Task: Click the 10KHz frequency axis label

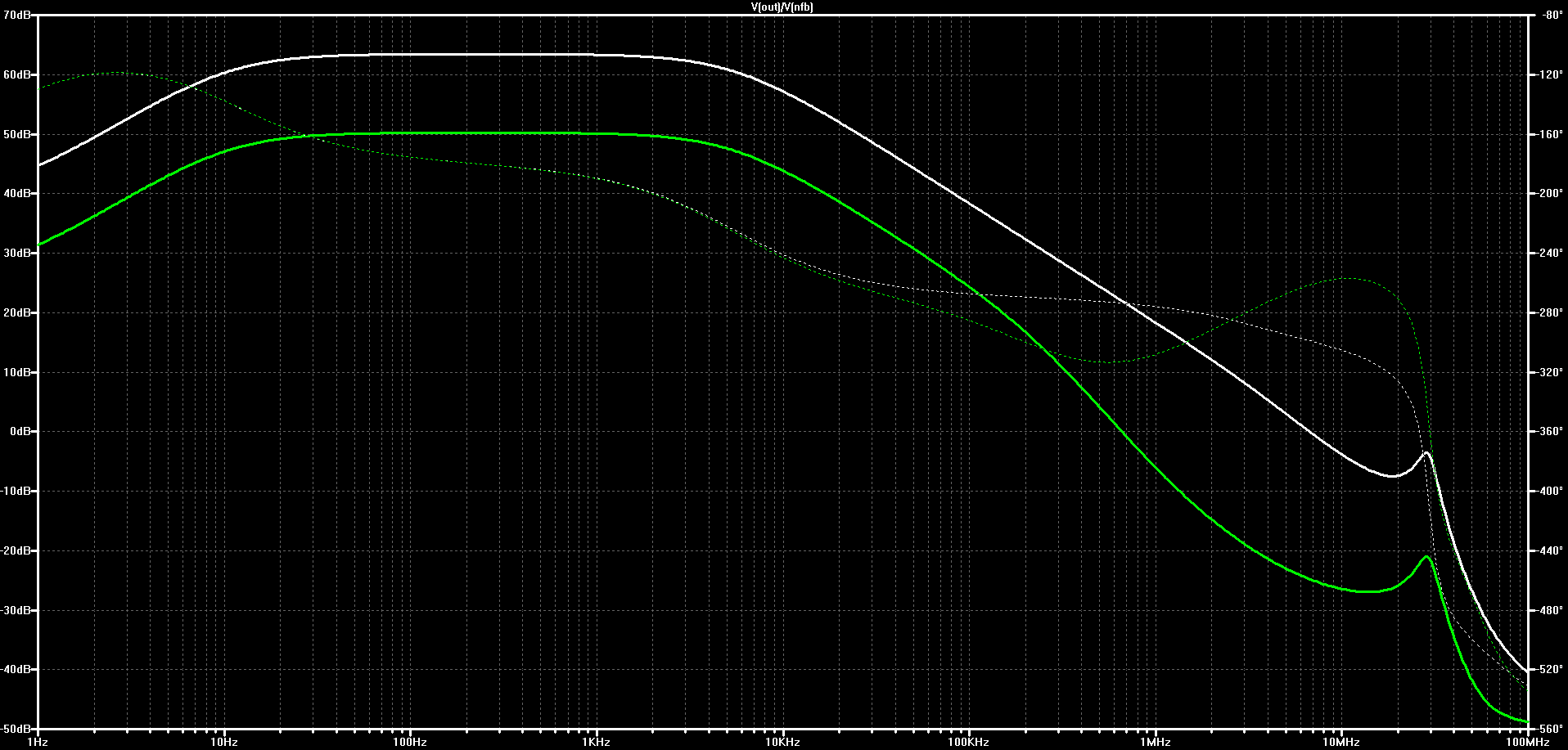Action: pos(782,743)
